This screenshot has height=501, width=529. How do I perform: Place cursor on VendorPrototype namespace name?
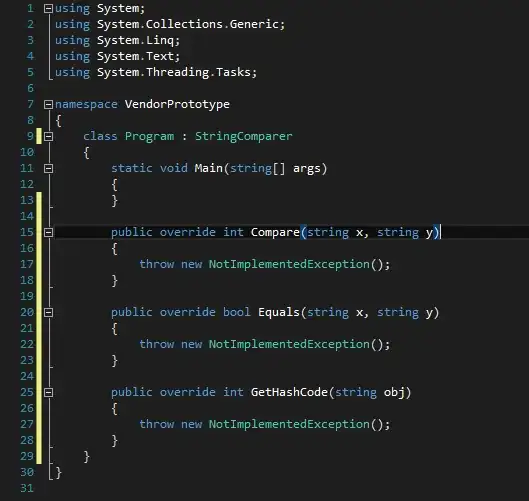tap(177, 104)
